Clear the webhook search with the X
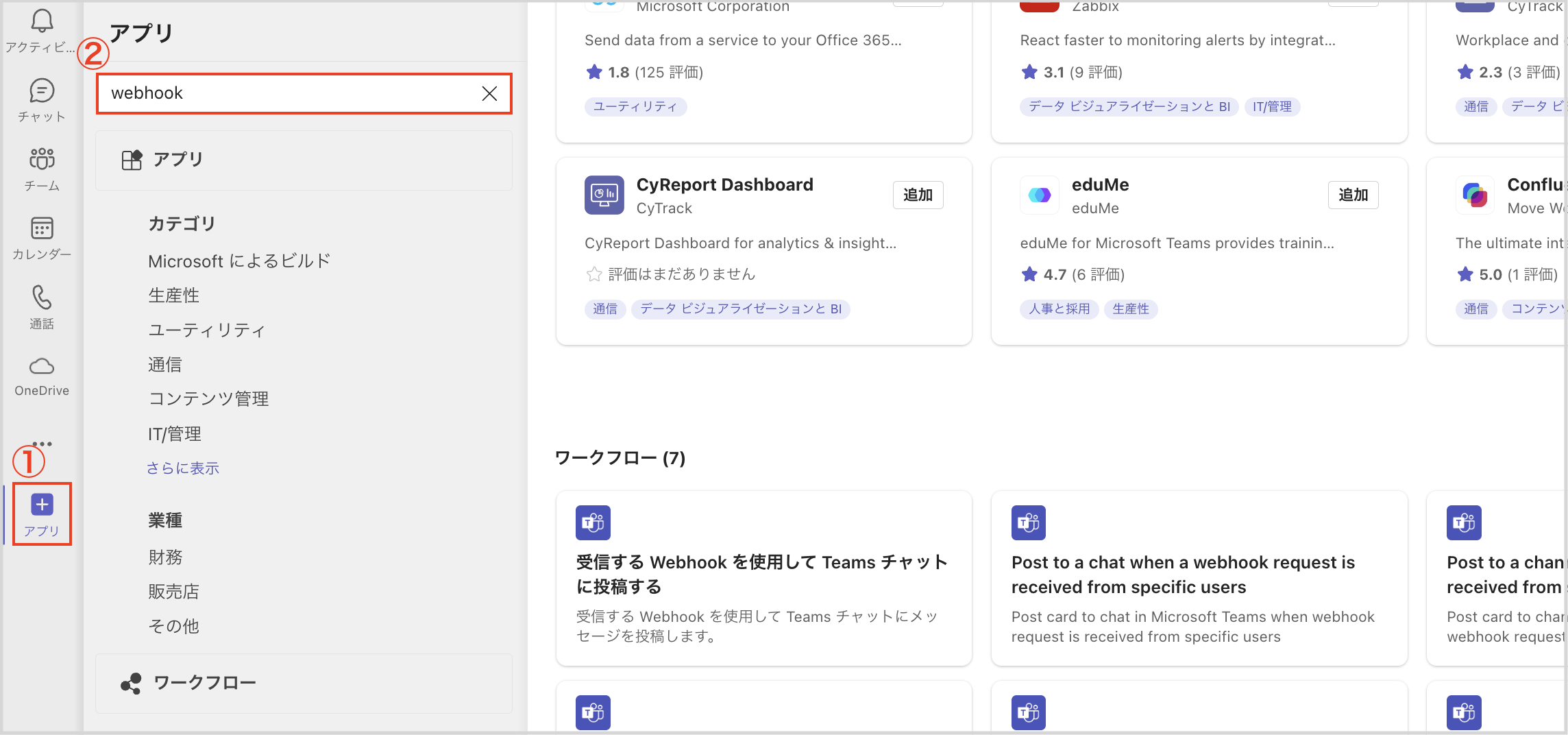1568x735 pixels. pos(489,93)
